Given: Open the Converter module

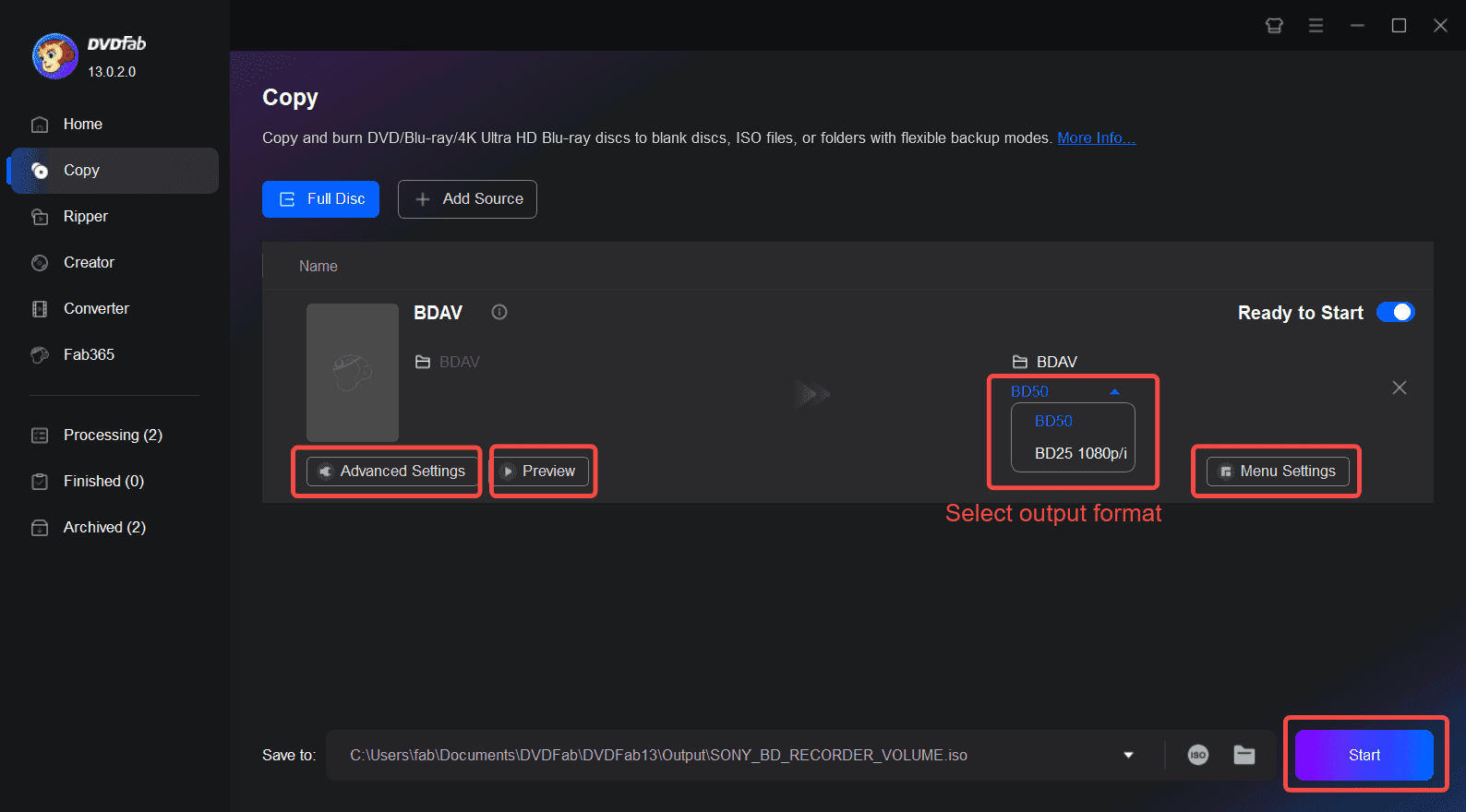Looking at the screenshot, I should click(114, 308).
